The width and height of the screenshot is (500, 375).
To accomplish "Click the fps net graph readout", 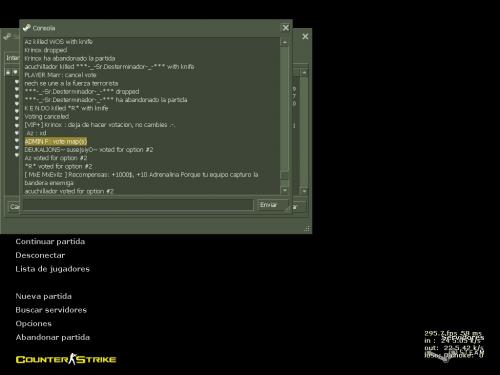I will (454, 345).
